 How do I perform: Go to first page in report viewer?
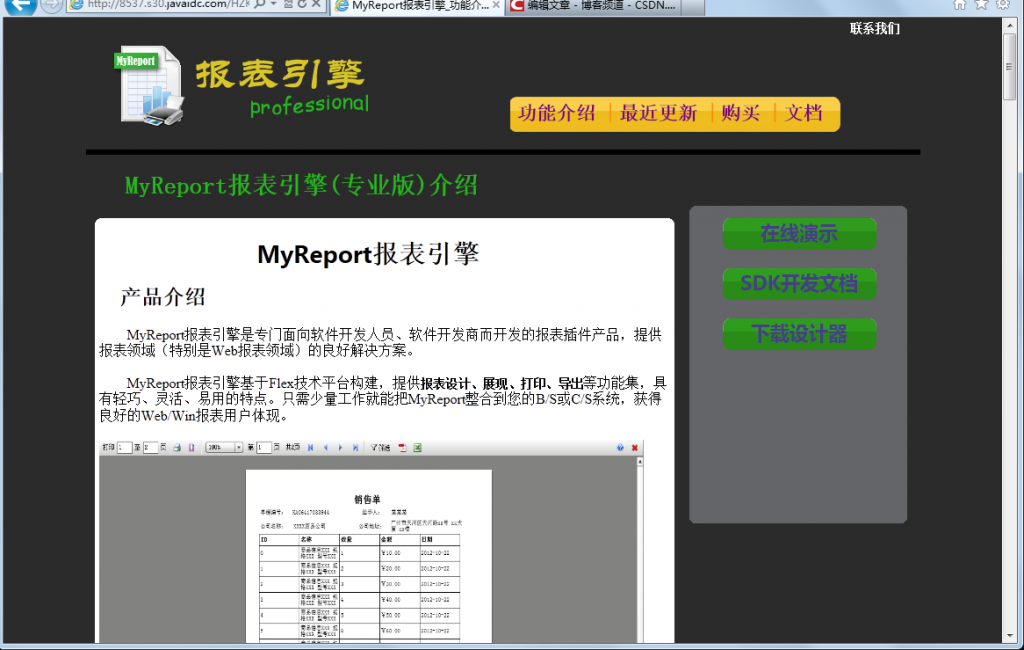311,447
